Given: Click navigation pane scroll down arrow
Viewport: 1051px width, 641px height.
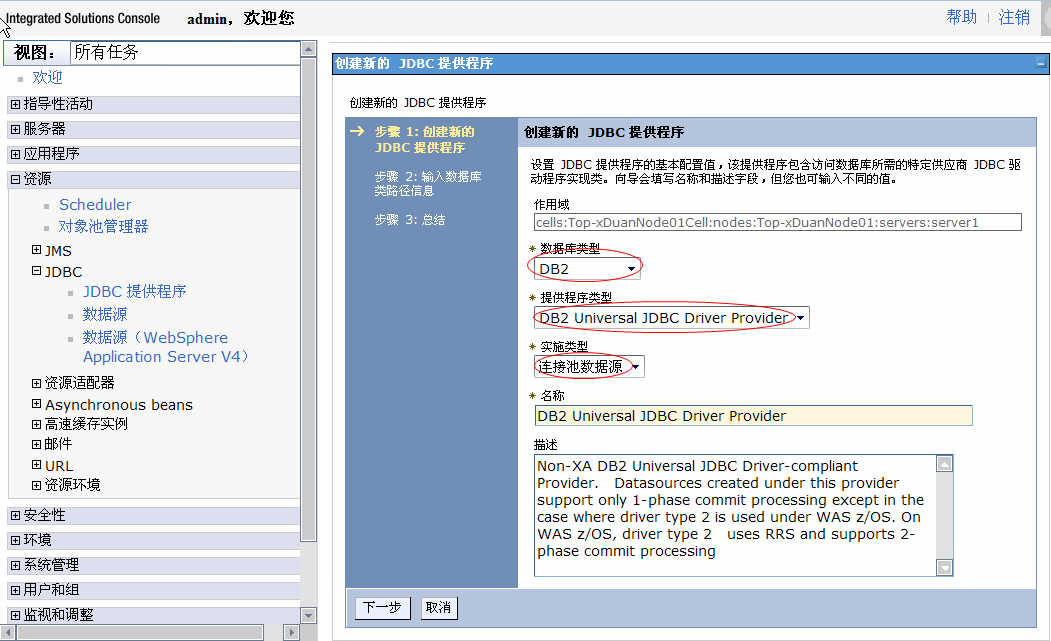Looking at the screenshot, I should 308,615.
